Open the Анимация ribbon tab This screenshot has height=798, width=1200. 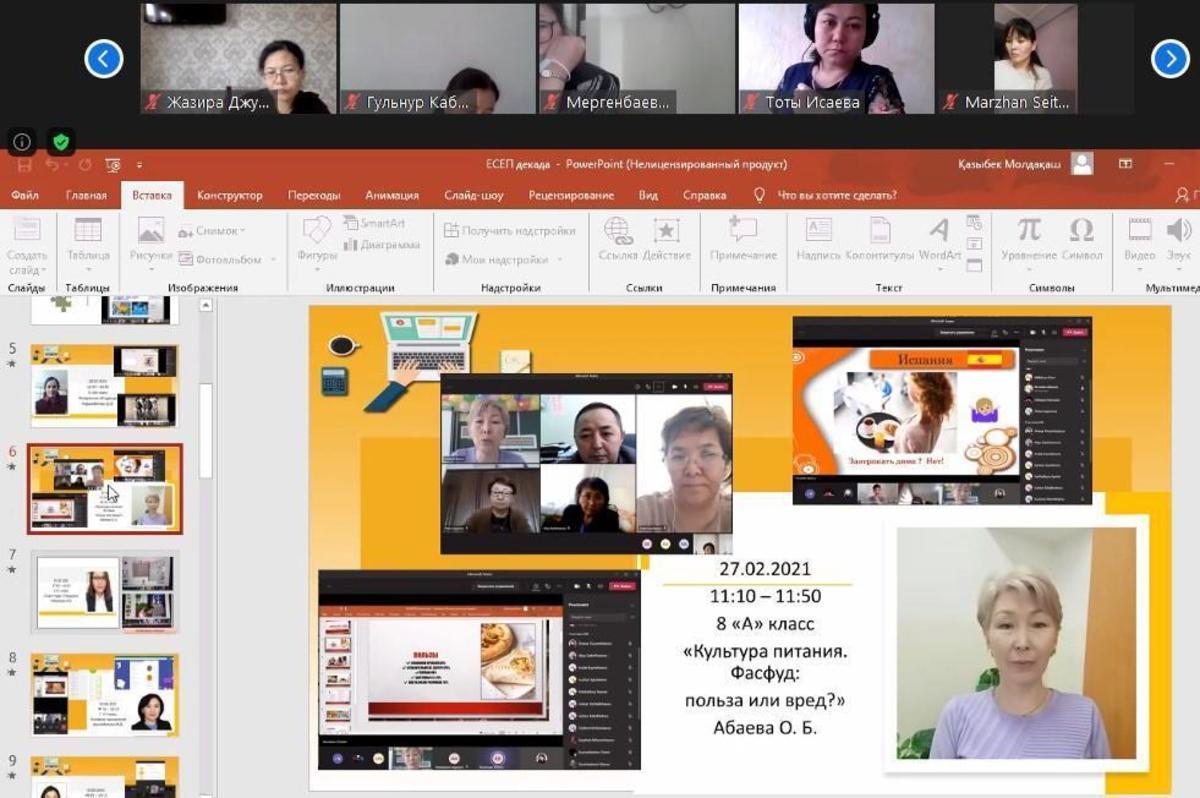tap(392, 195)
